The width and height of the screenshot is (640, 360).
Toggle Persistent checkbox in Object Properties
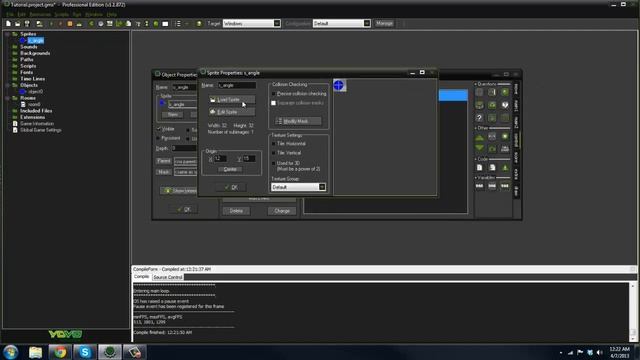[159, 138]
